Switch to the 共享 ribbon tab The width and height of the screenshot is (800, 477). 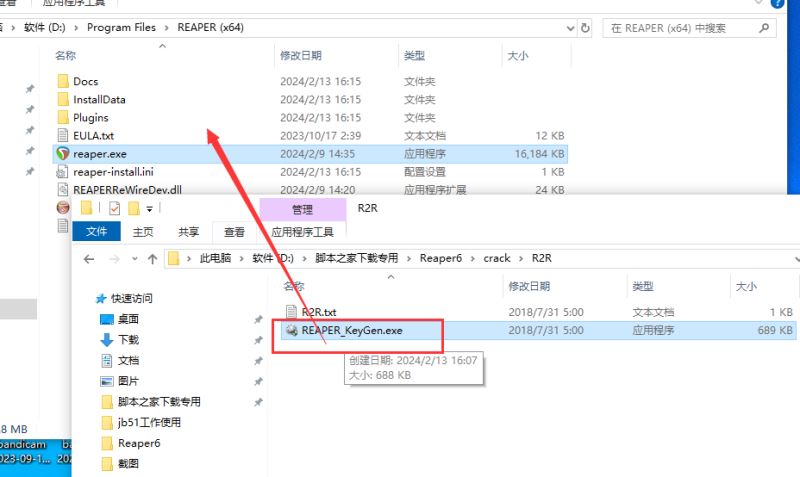[189, 232]
